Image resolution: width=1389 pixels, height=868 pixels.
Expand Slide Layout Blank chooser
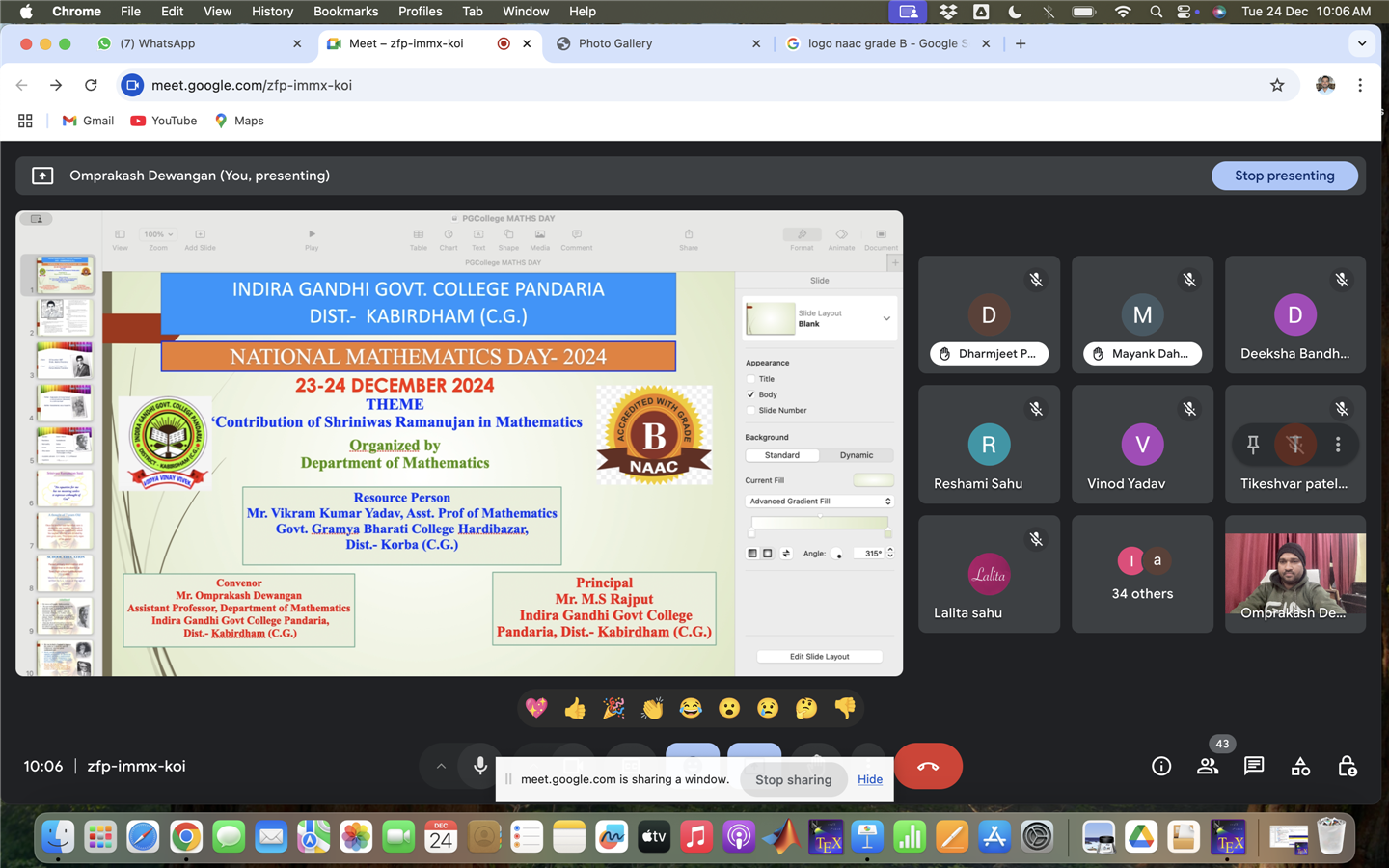pyautogui.click(x=819, y=318)
